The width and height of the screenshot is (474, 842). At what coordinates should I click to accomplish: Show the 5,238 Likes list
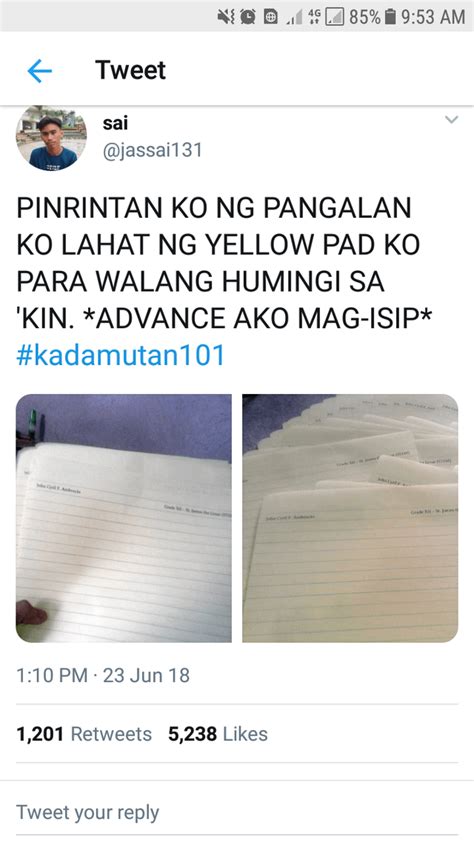pyautogui.click(x=218, y=734)
